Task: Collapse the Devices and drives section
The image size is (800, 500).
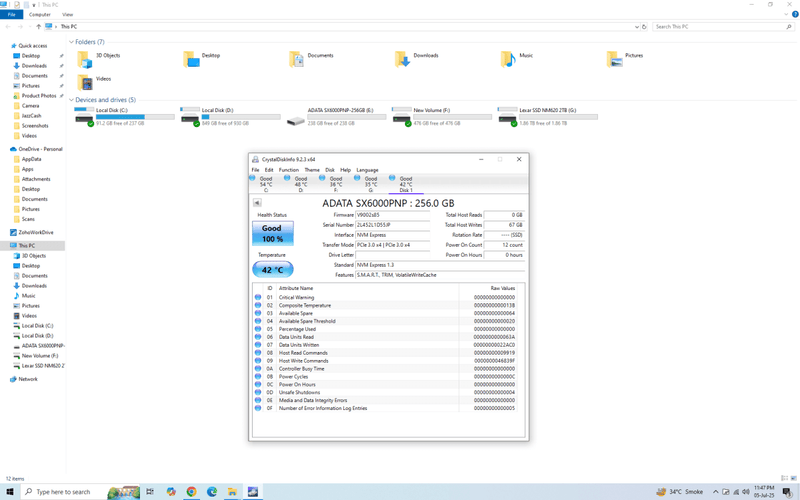Action: pos(71,100)
